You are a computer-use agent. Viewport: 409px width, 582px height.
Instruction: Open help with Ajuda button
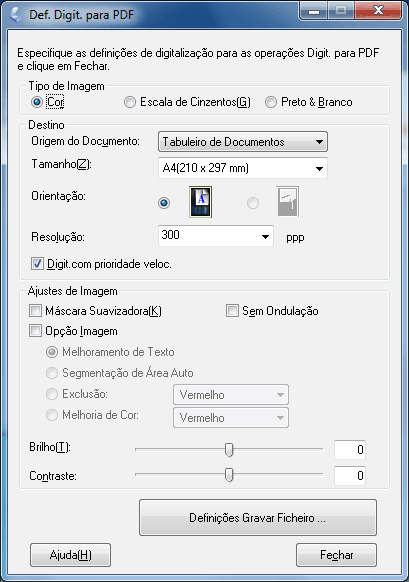pyautogui.click(x=71, y=555)
